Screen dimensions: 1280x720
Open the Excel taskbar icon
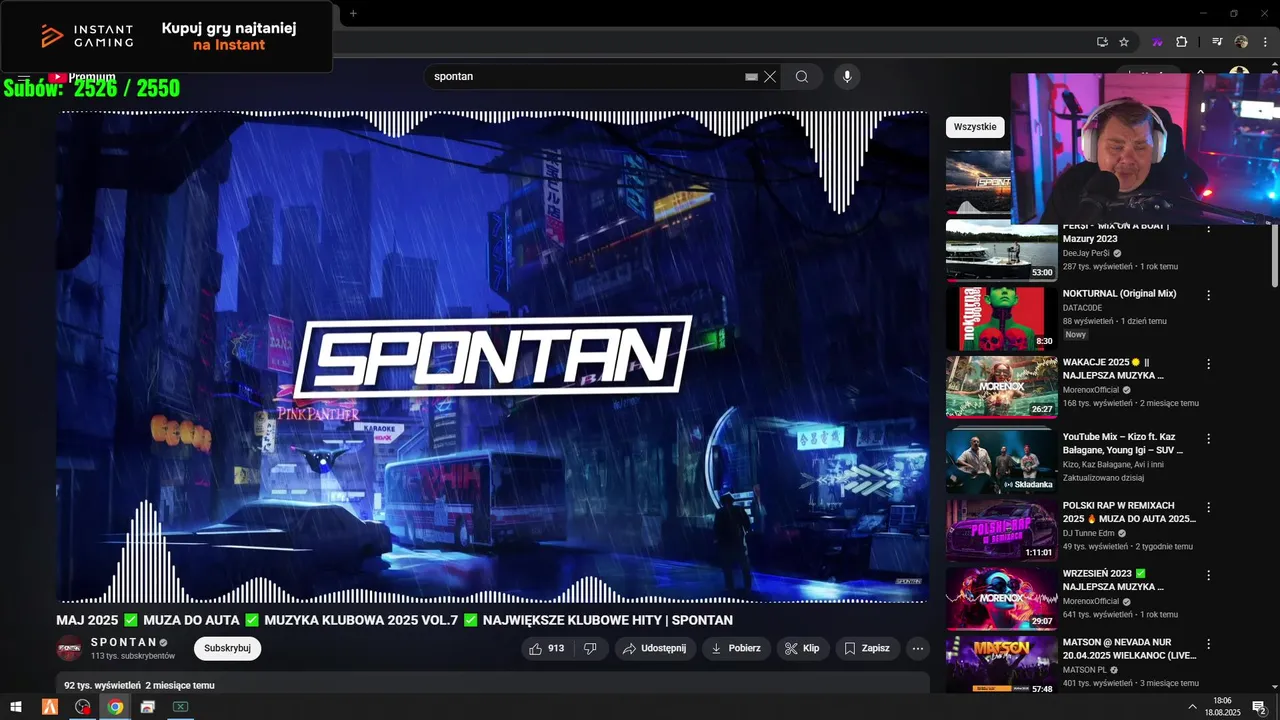pos(180,707)
